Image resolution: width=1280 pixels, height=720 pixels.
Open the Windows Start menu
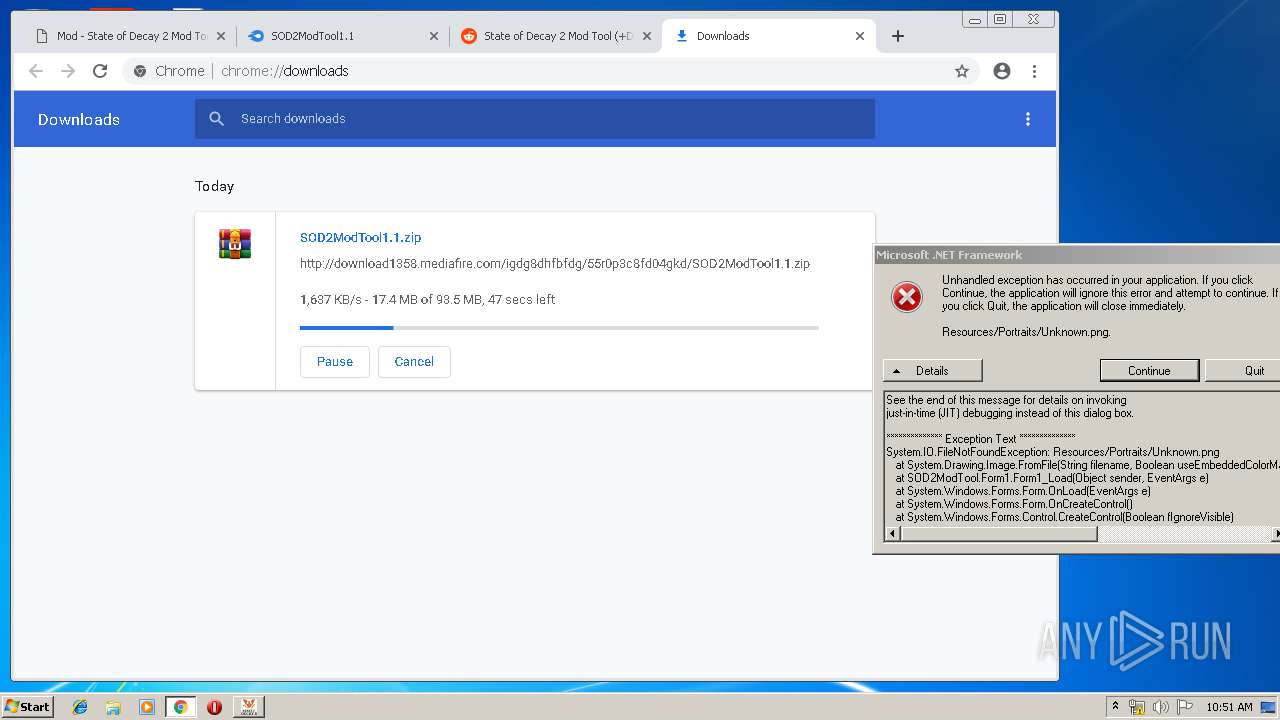tap(27, 706)
